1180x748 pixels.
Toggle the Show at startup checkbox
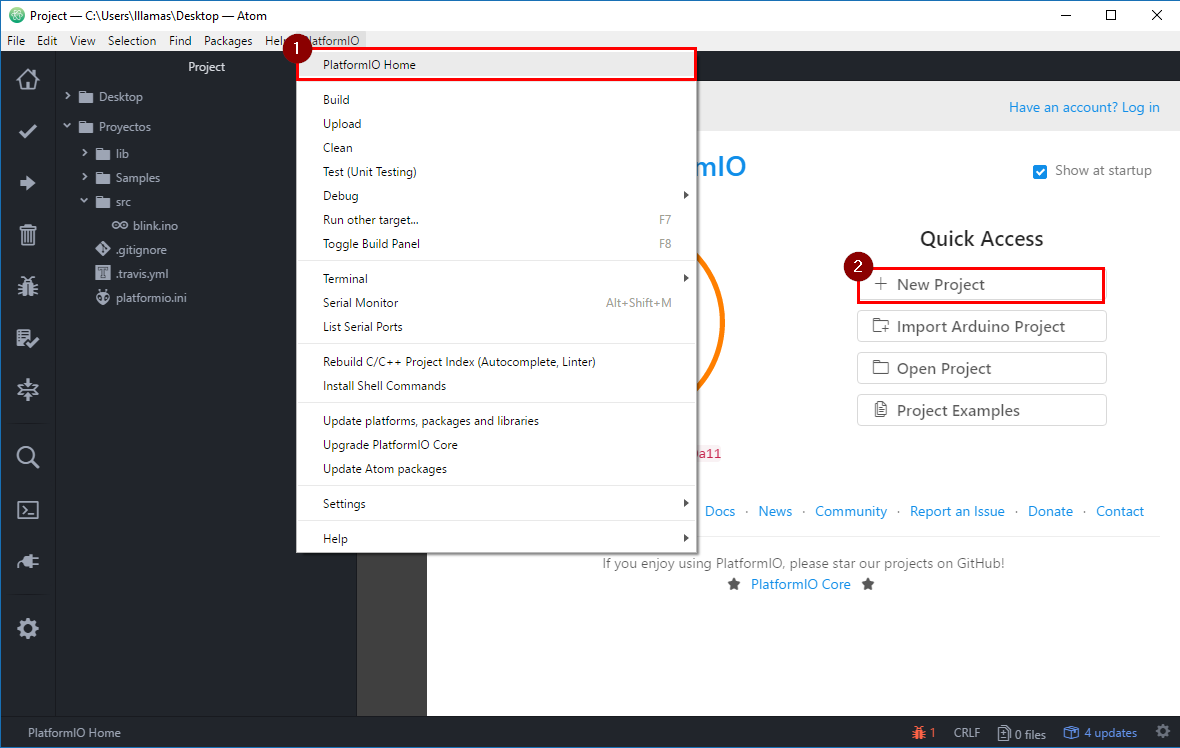[1040, 172]
